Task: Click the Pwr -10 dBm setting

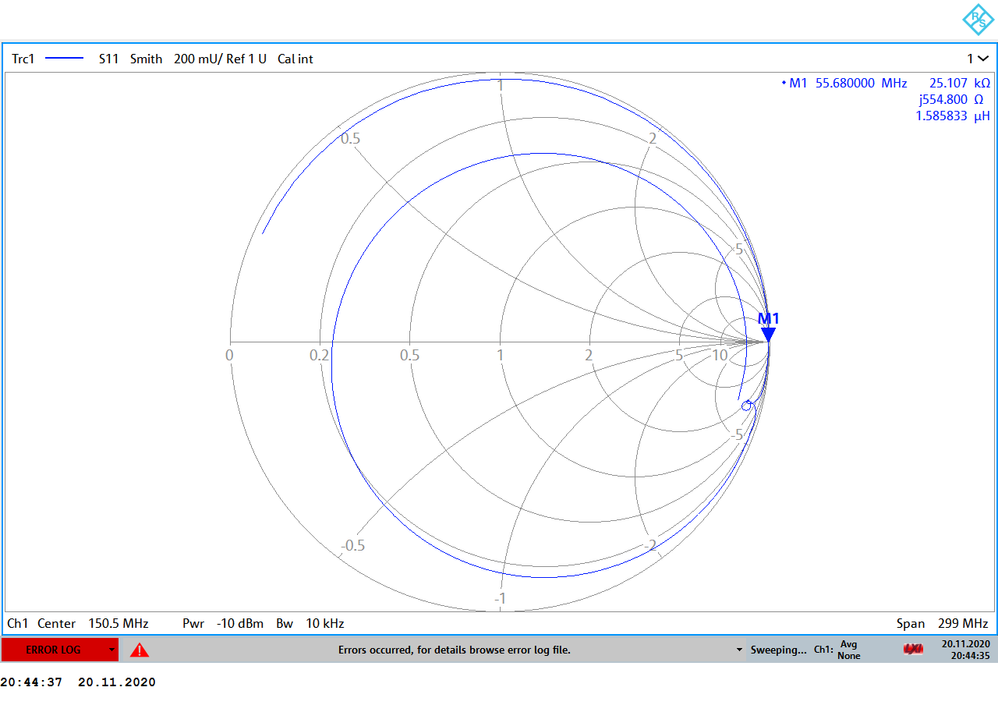Action: point(223,623)
